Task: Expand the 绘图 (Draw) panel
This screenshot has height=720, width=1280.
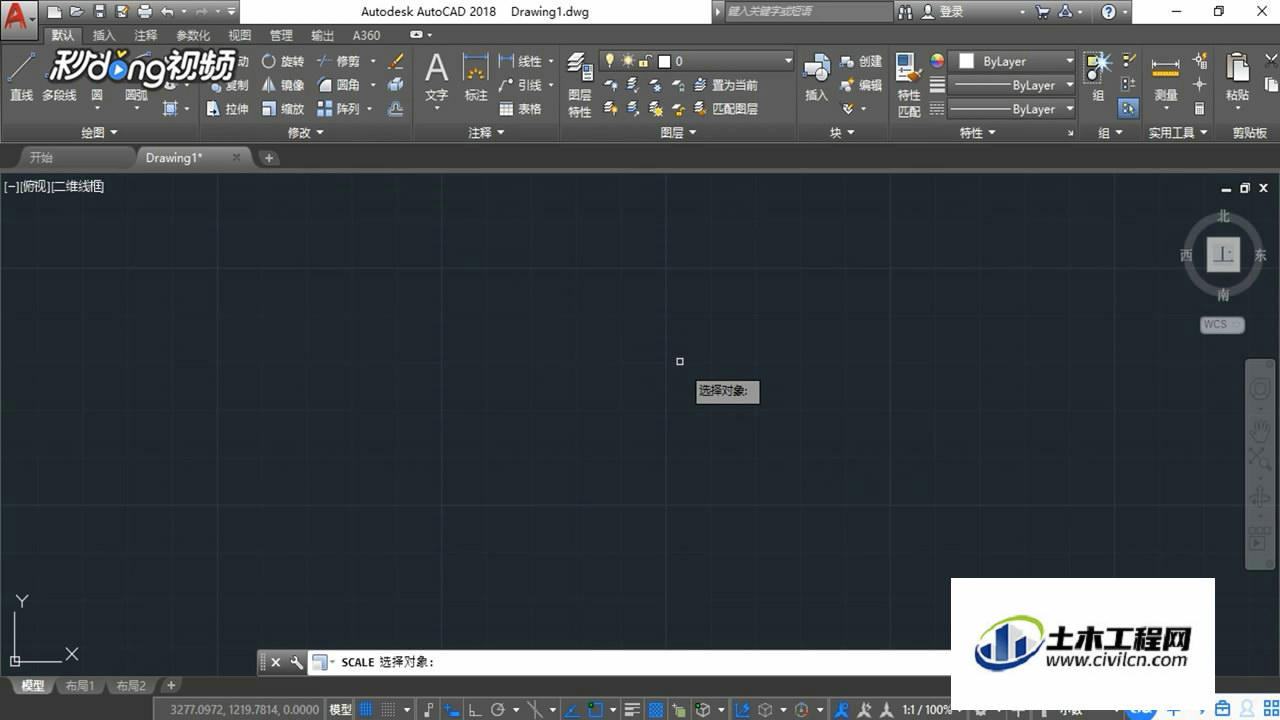Action: (99, 132)
